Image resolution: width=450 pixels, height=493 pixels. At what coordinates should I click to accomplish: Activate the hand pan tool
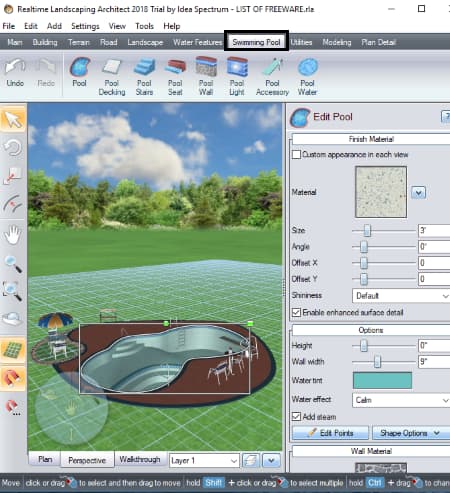click(x=13, y=235)
